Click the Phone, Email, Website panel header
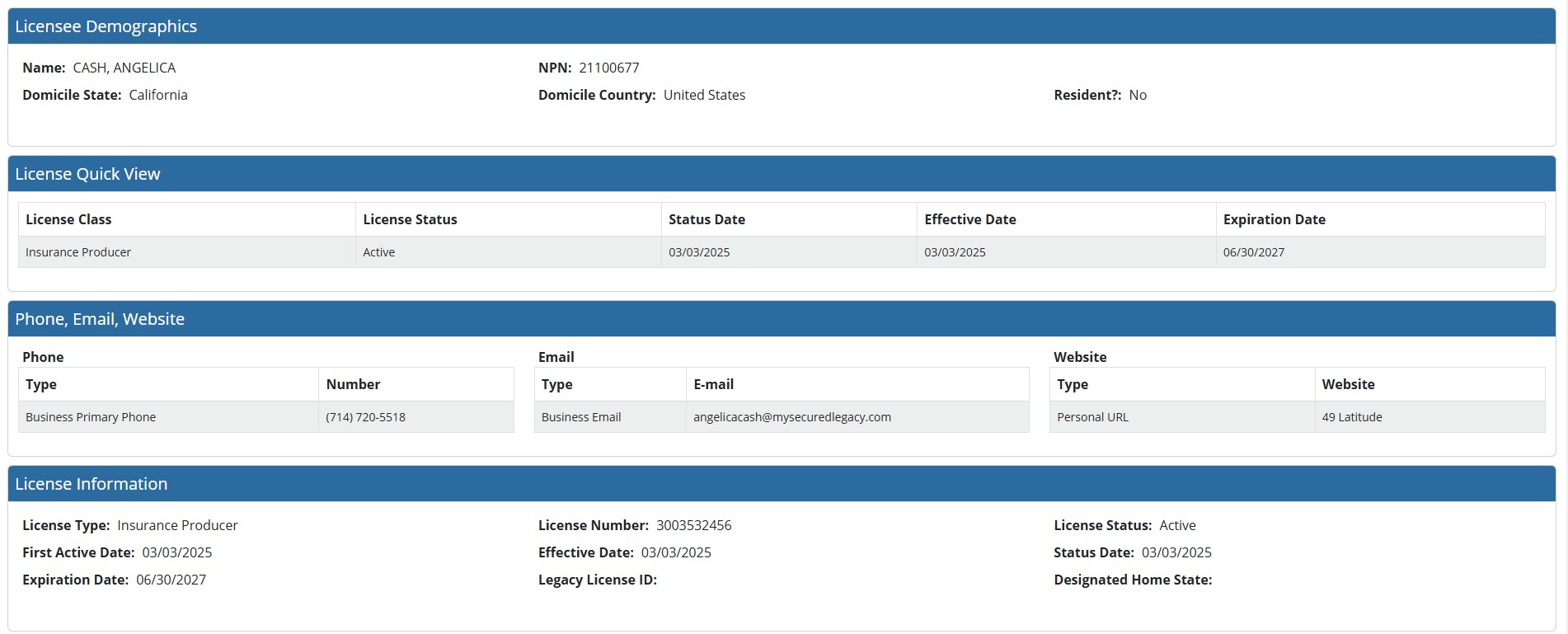This screenshot has height=634, width=1568. coord(100,319)
